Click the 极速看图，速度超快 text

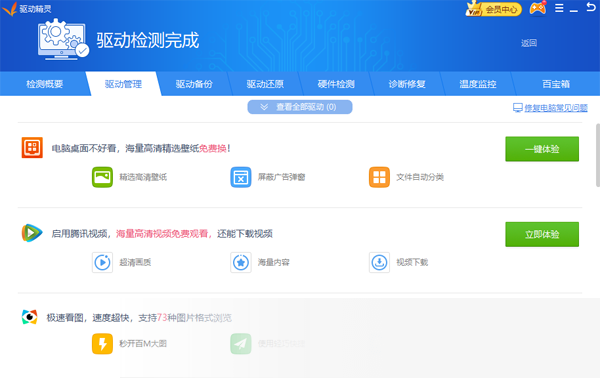coord(88,318)
